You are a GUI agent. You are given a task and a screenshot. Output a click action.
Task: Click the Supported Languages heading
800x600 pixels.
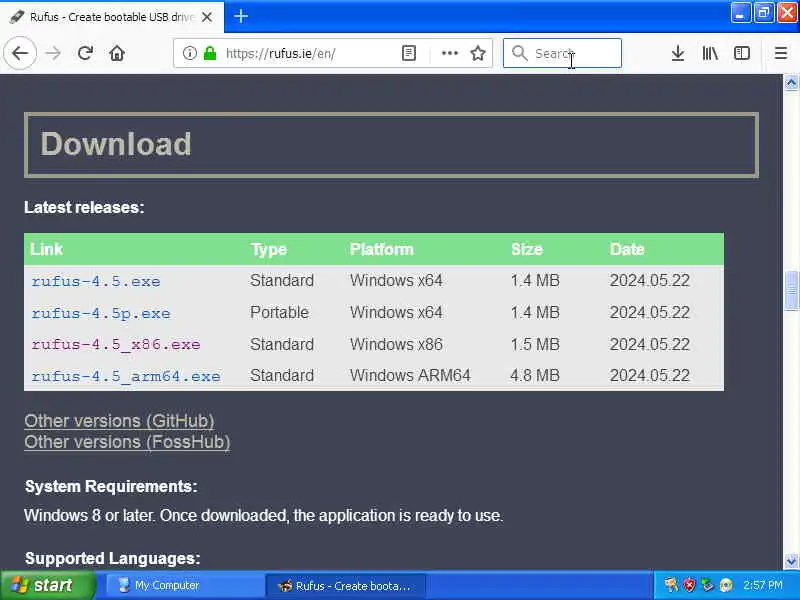click(x=113, y=558)
